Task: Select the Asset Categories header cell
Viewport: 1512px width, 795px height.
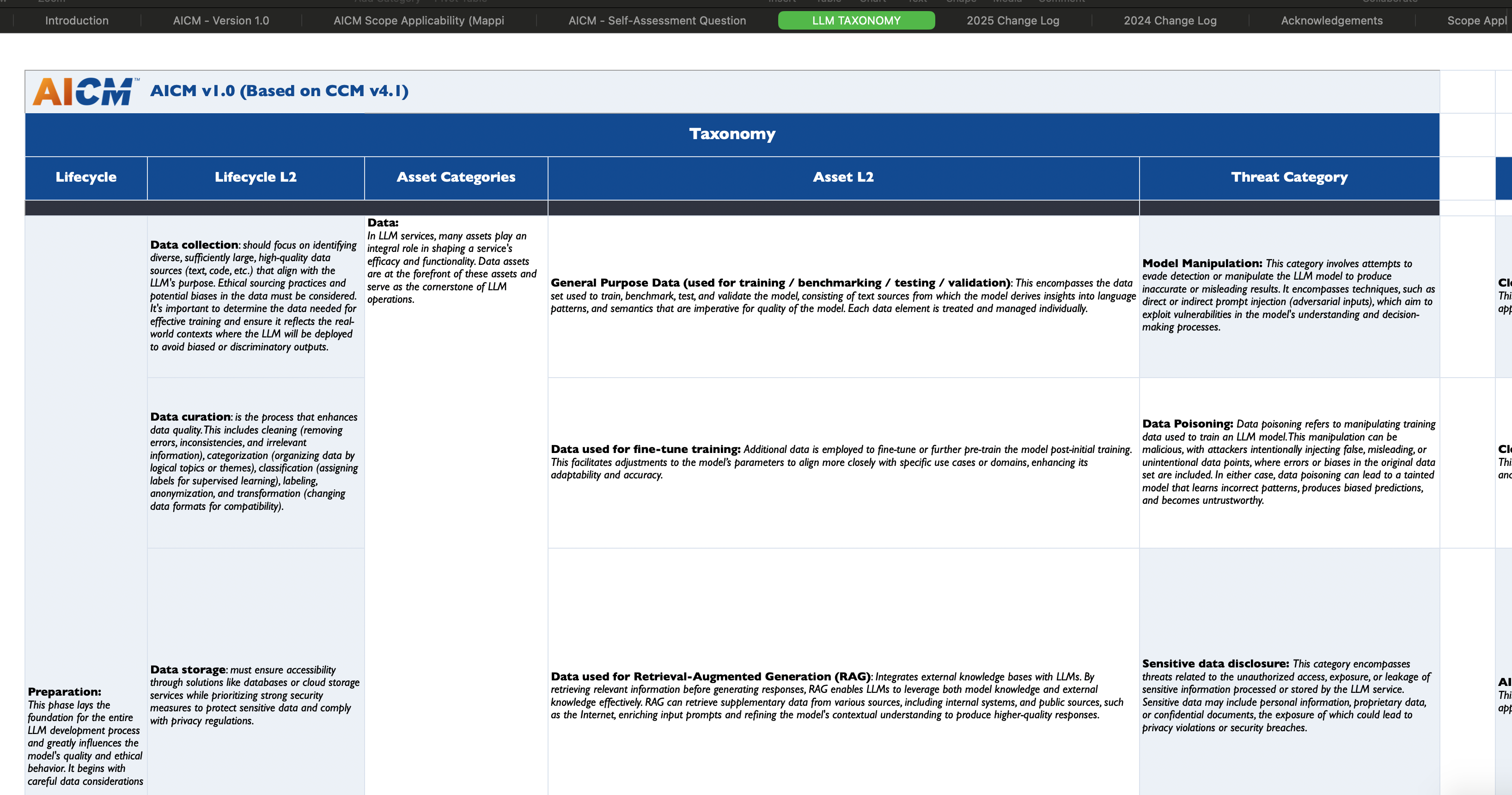Action: pos(456,177)
